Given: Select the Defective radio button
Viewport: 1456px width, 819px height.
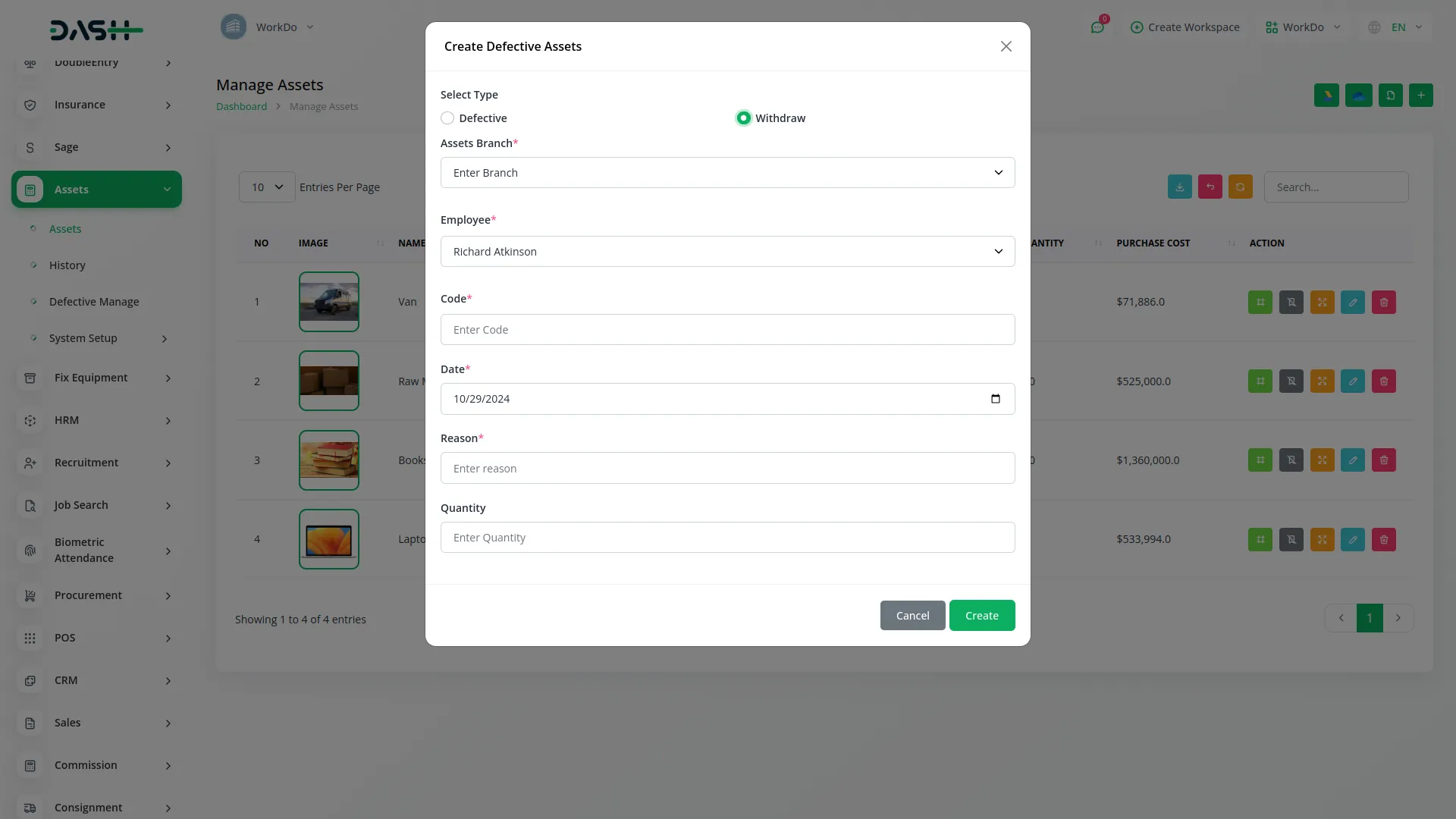Looking at the screenshot, I should coord(447,118).
